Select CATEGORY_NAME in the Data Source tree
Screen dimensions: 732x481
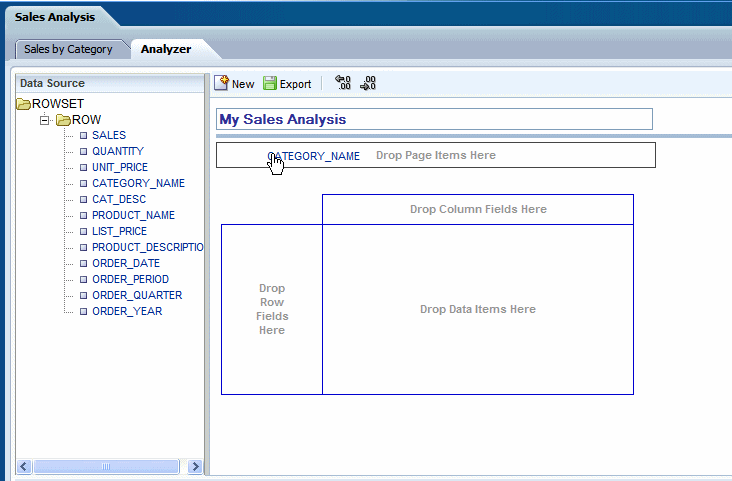point(138,183)
